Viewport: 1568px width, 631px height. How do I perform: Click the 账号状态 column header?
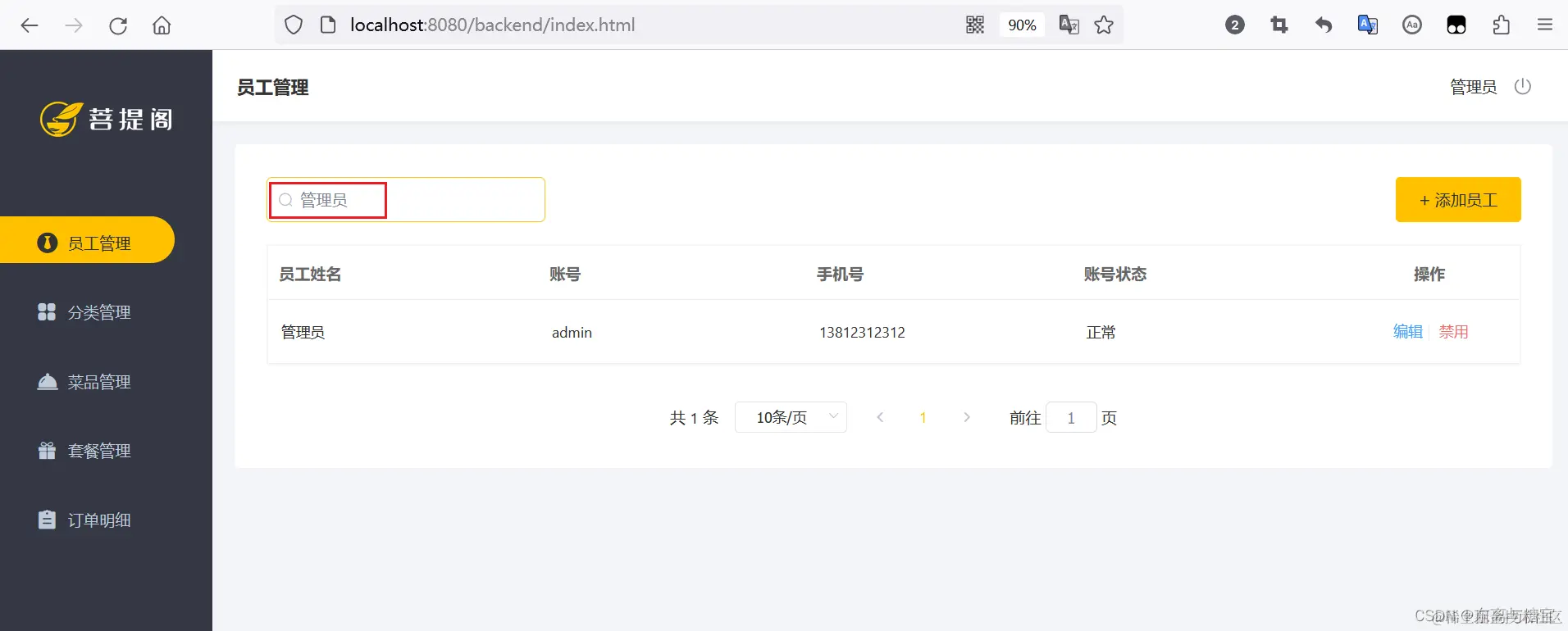pyautogui.click(x=1115, y=275)
